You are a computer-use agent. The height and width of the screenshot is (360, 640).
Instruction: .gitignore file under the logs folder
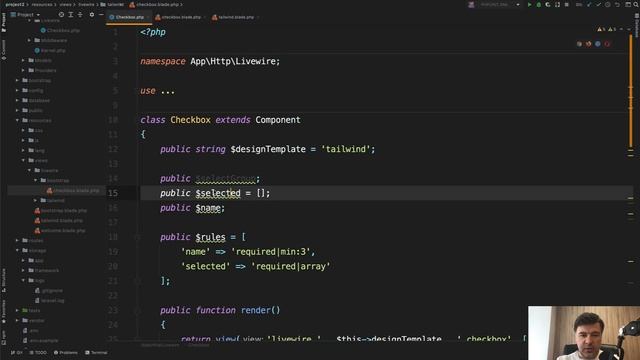49,291
